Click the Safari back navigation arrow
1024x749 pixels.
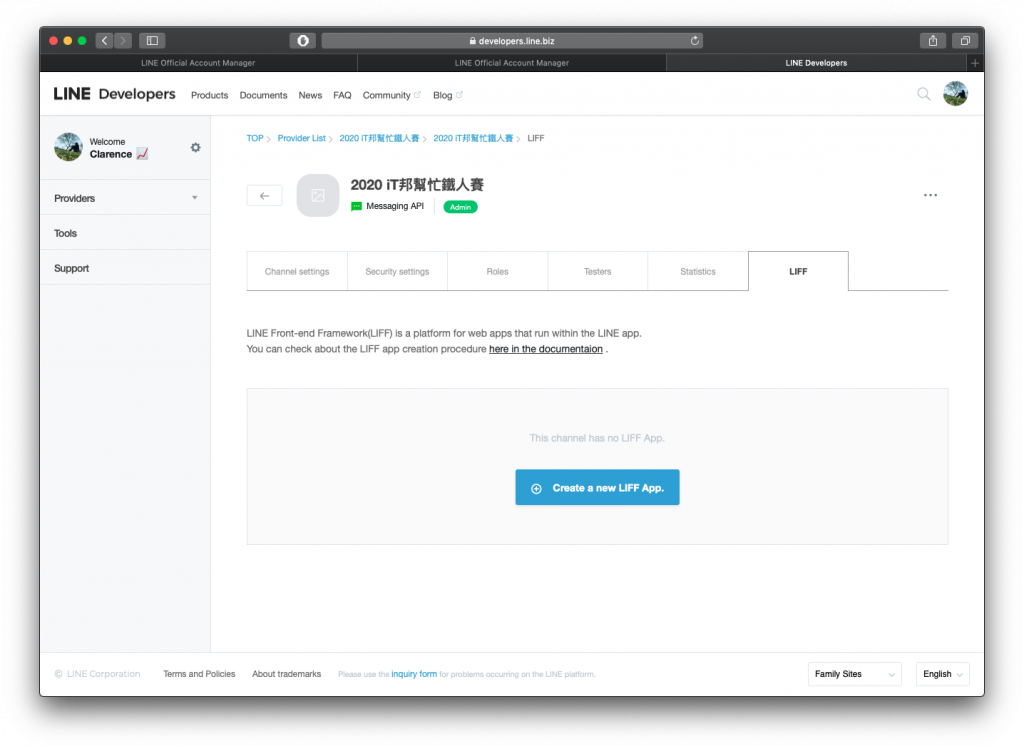point(104,40)
